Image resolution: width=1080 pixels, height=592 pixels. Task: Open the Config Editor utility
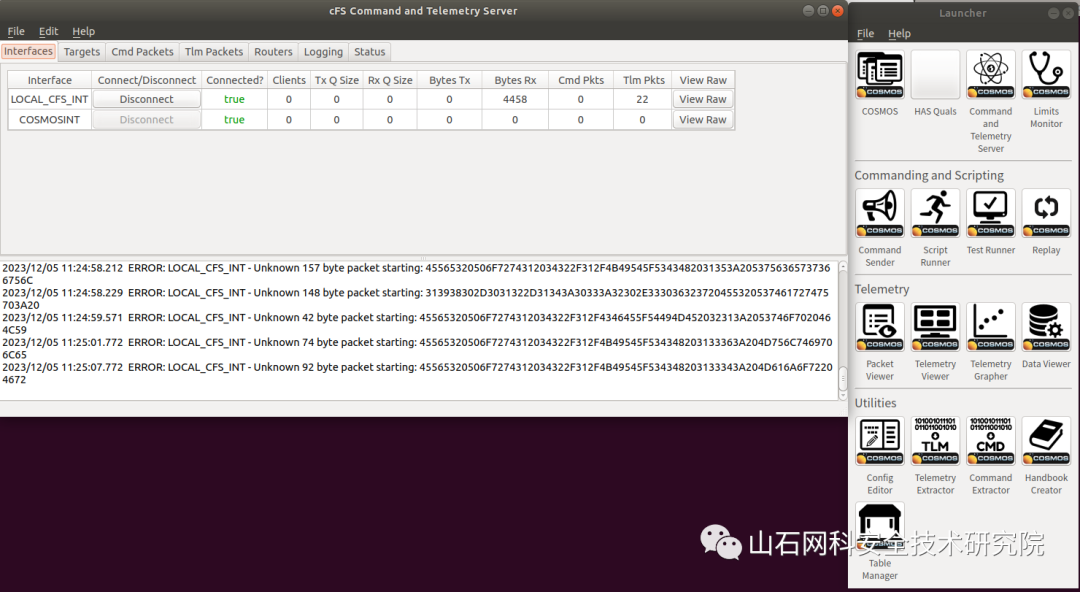click(880, 440)
